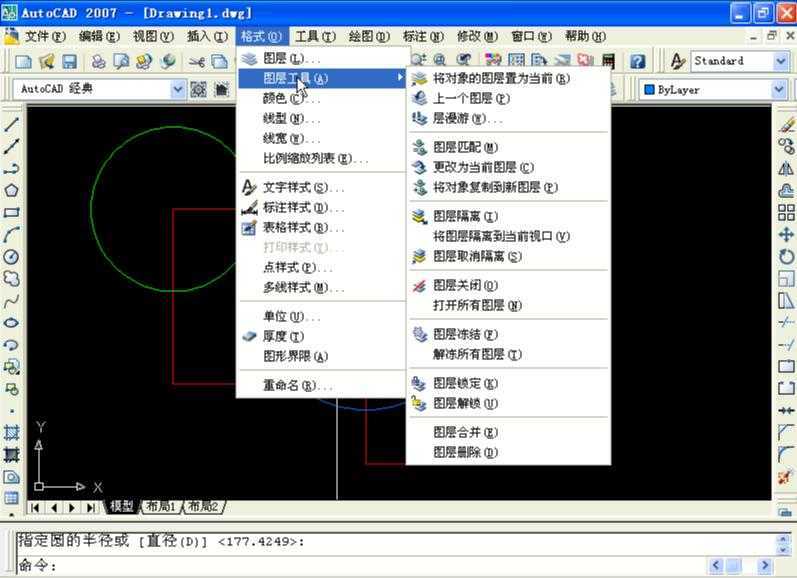Screen dimensions: 797x578
Task: Choose 层漫游(W)... in submenu
Action: [x=509, y=118]
